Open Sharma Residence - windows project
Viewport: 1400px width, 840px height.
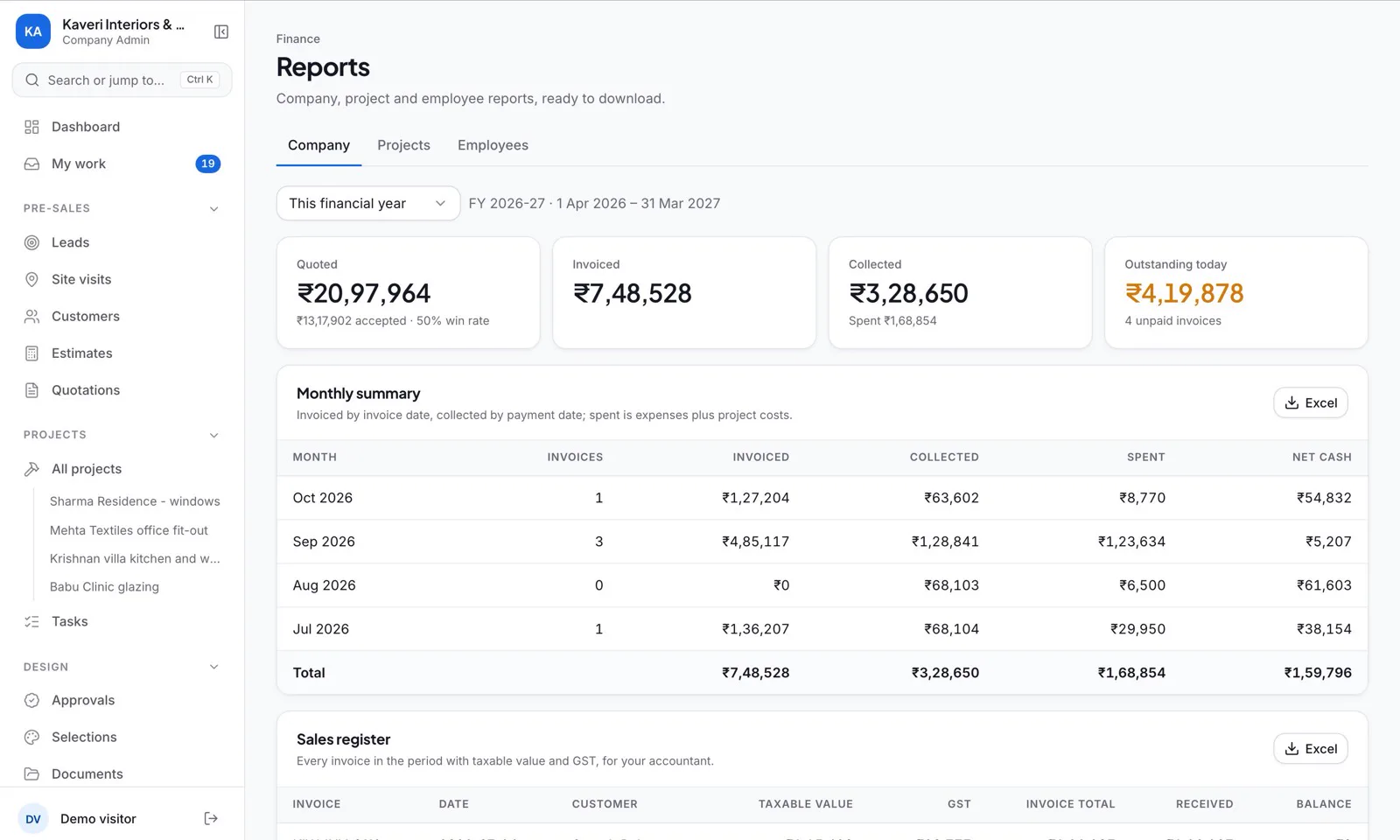click(135, 501)
